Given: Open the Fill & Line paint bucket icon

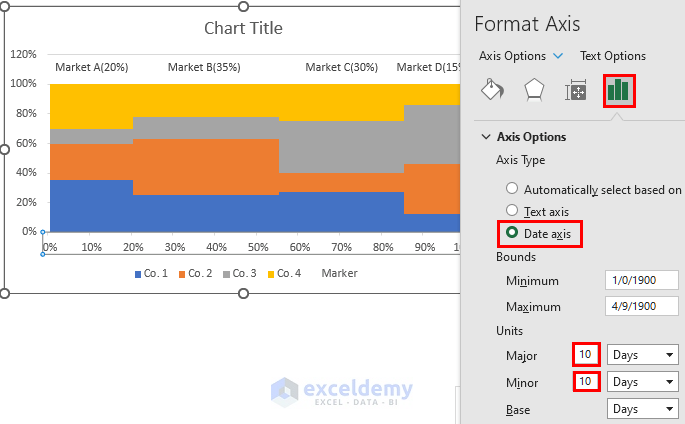Looking at the screenshot, I should pyautogui.click(x=493, y=90).
